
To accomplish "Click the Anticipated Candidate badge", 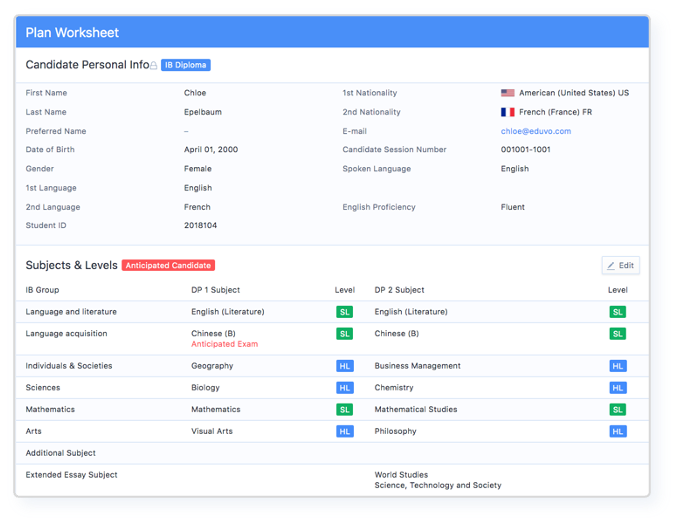I will 168,265.
